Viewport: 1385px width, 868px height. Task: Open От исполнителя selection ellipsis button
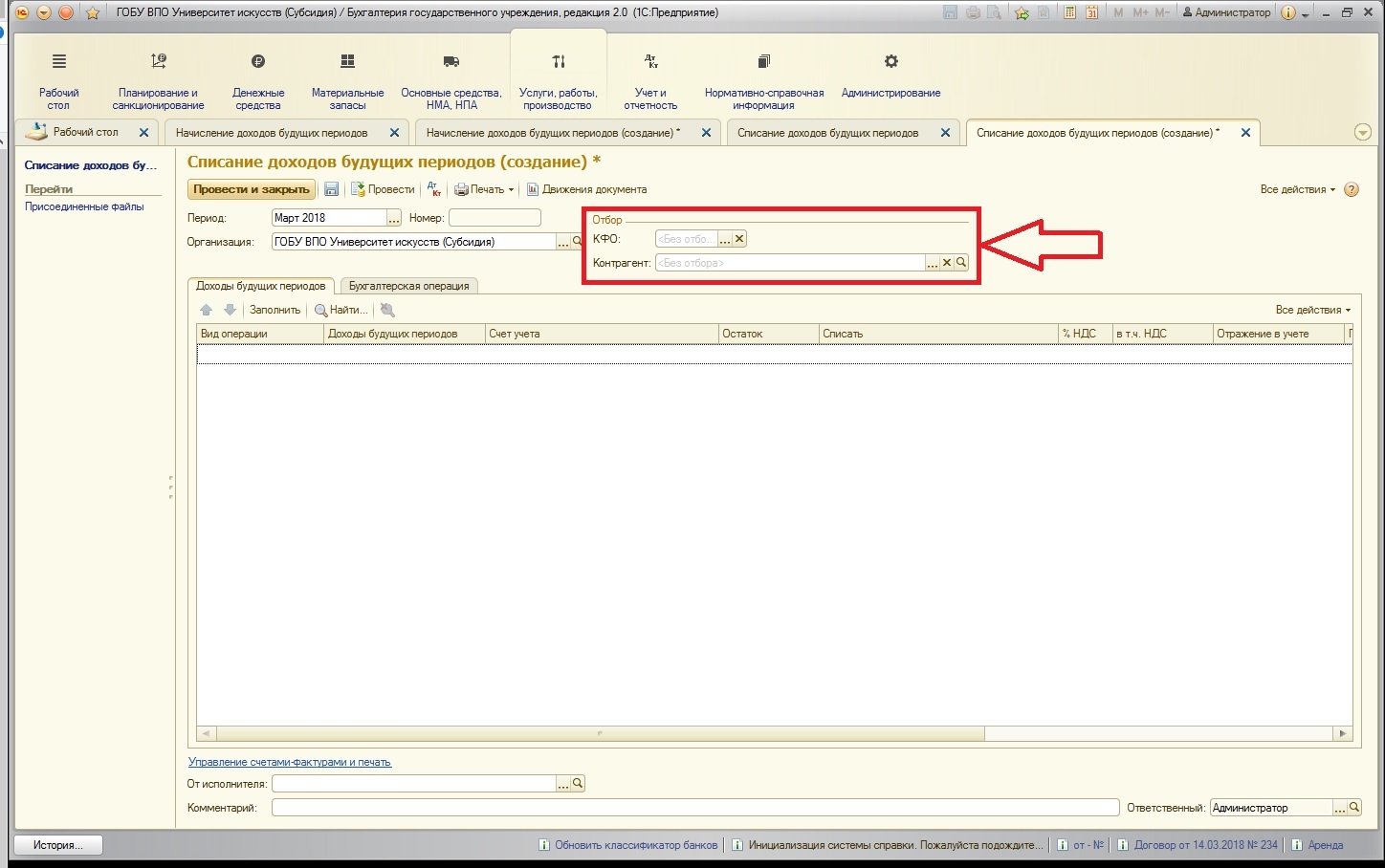563,784
